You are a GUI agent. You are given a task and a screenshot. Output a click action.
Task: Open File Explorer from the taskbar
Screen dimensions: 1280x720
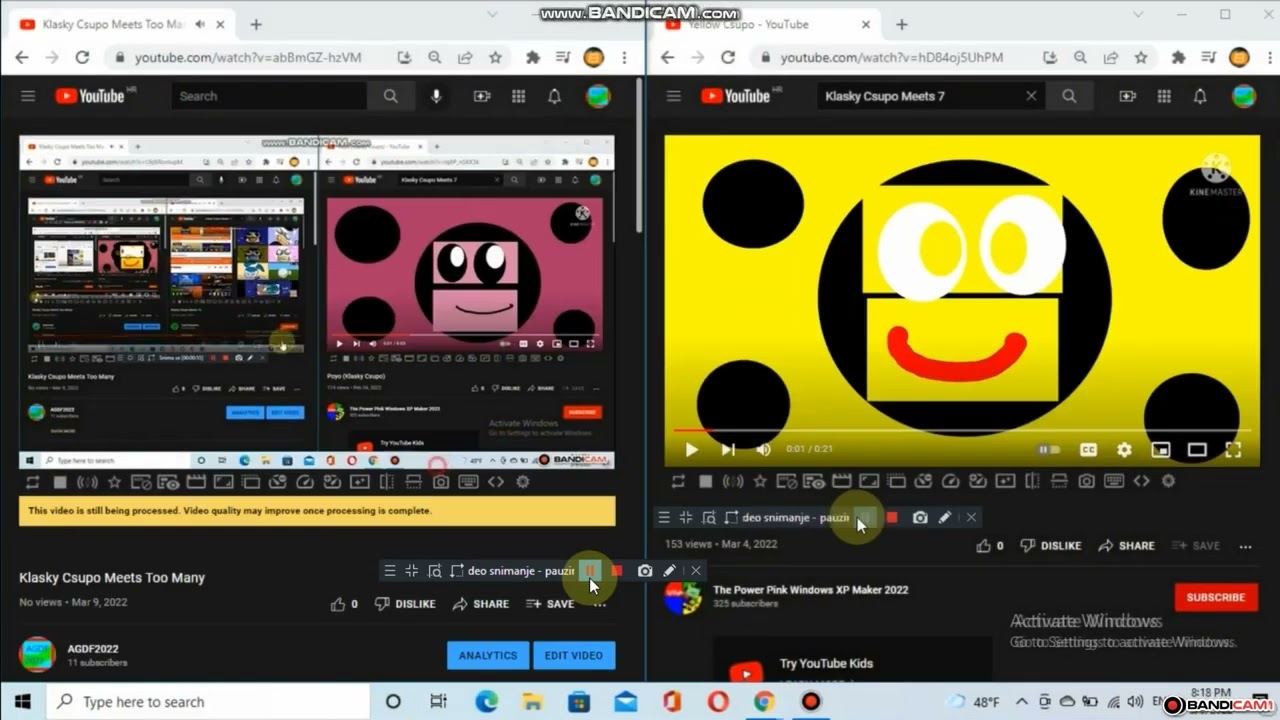coord(532,702)
